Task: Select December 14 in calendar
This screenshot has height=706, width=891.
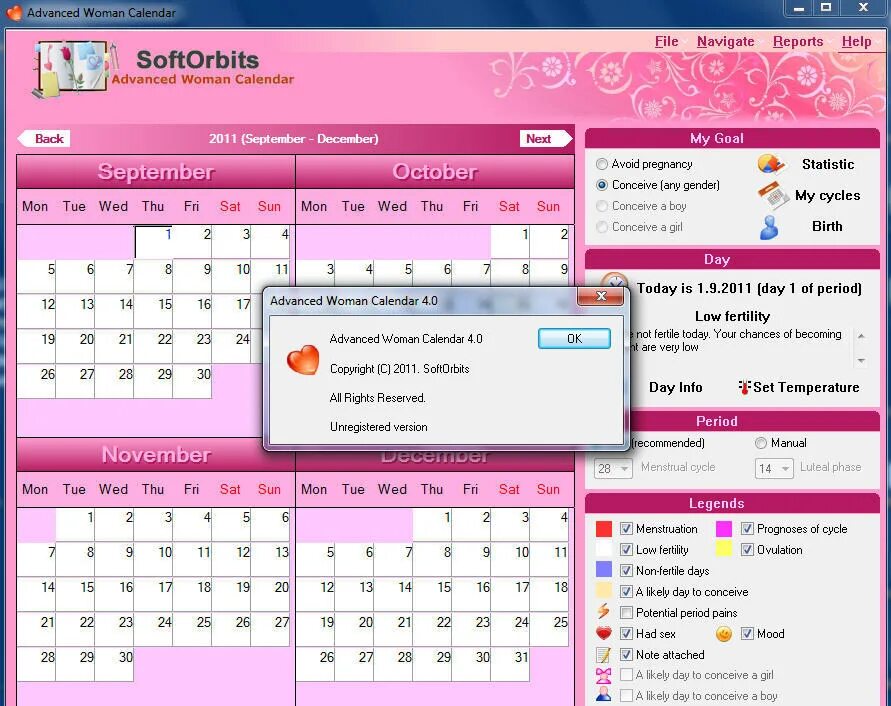Action: coord(393,594)
